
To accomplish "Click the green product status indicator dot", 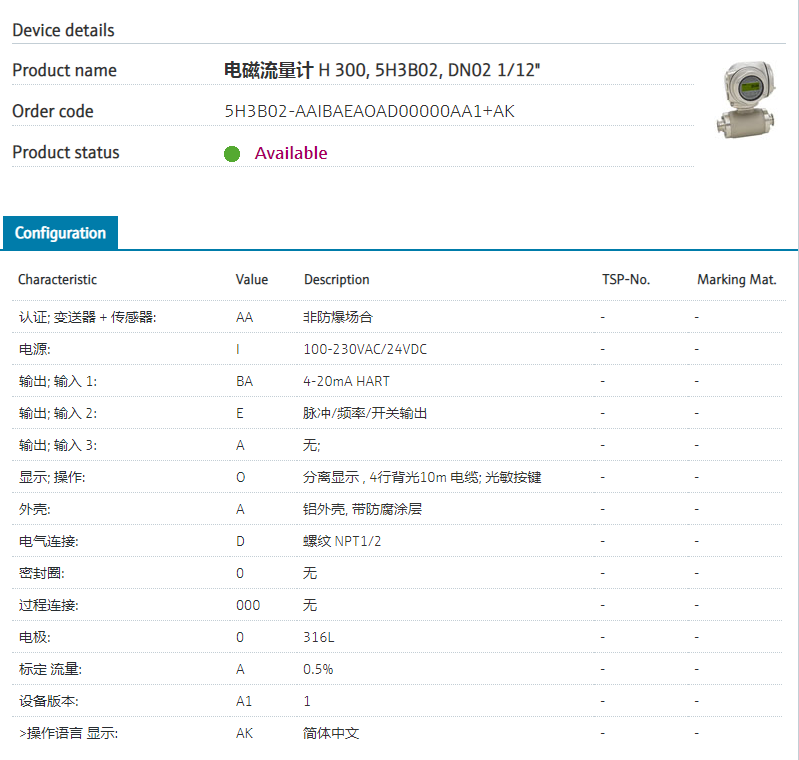I will pyautogui.click(x=232, y=154).
